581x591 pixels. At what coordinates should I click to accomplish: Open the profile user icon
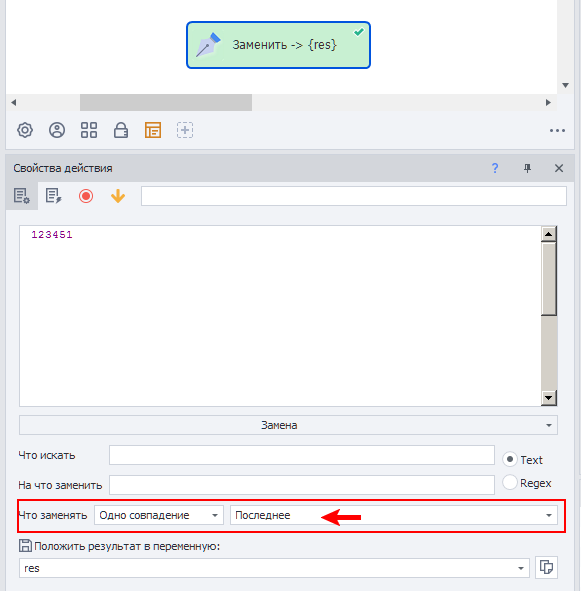click(x=57, y=130)
